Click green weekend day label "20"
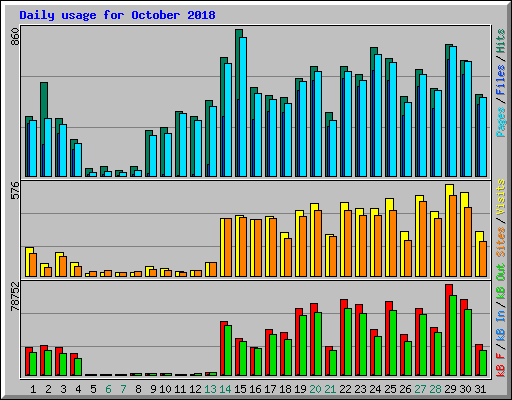This screenshot has height=400, width=512. coord(315,389)
